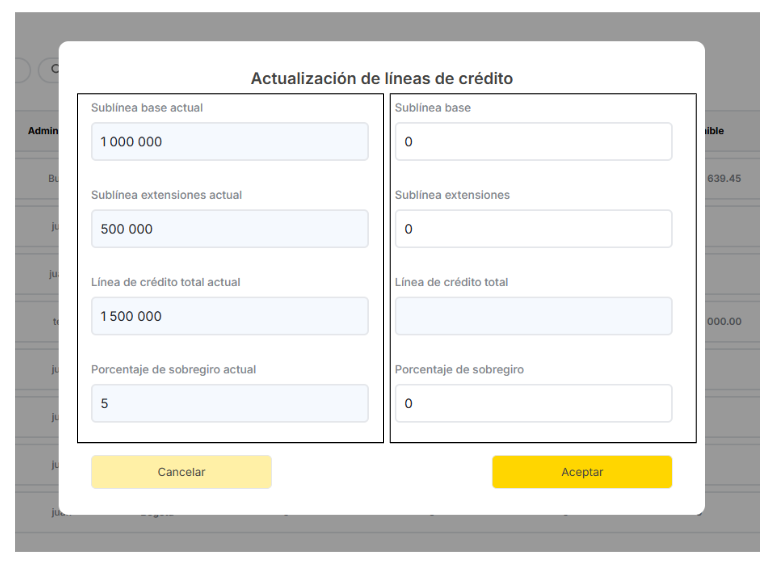Click the "Línea de crédito total" label on right panel
This screenshot has height=564, width=780.
coord(451,282)
